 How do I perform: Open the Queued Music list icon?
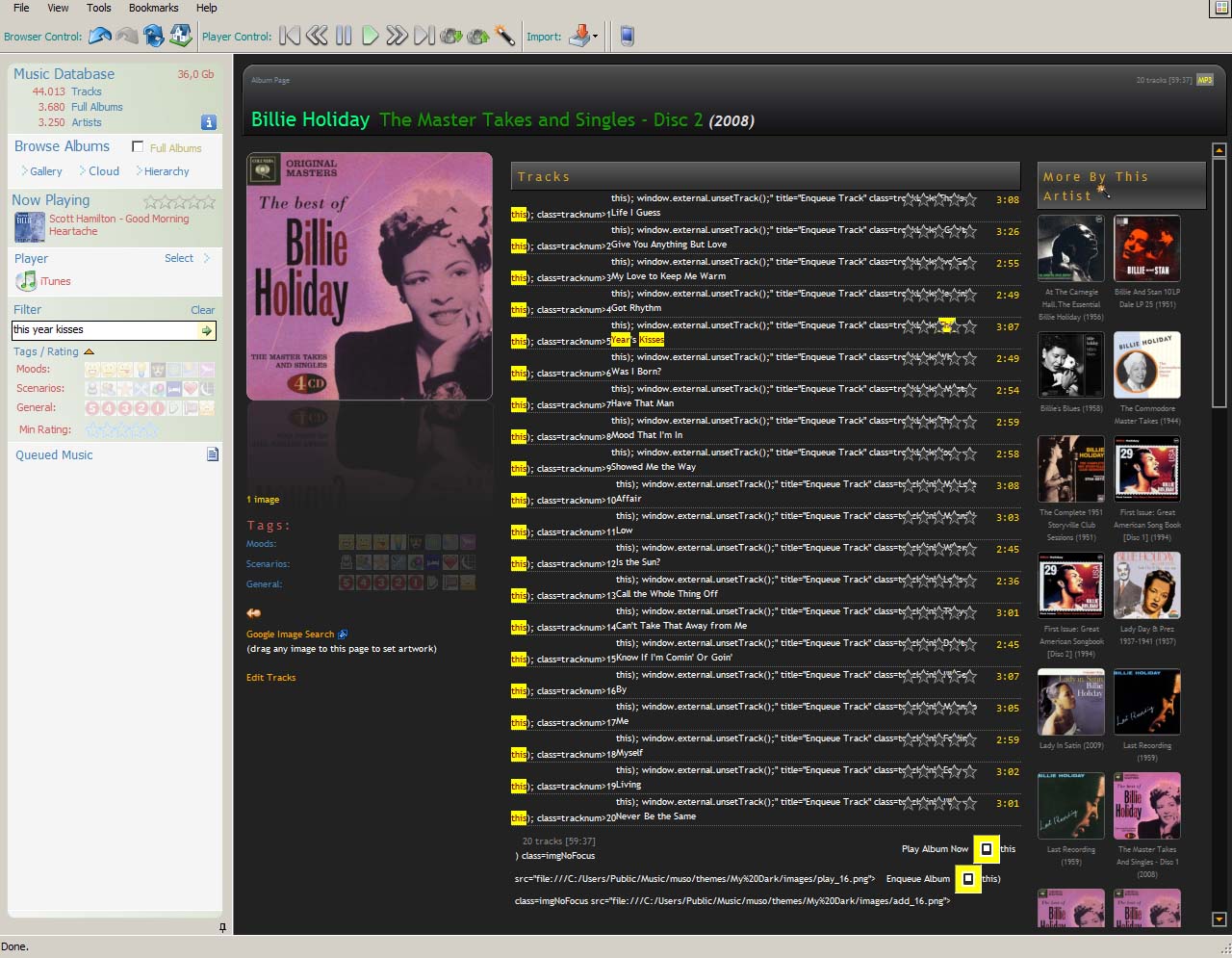[x=213, y=454]
